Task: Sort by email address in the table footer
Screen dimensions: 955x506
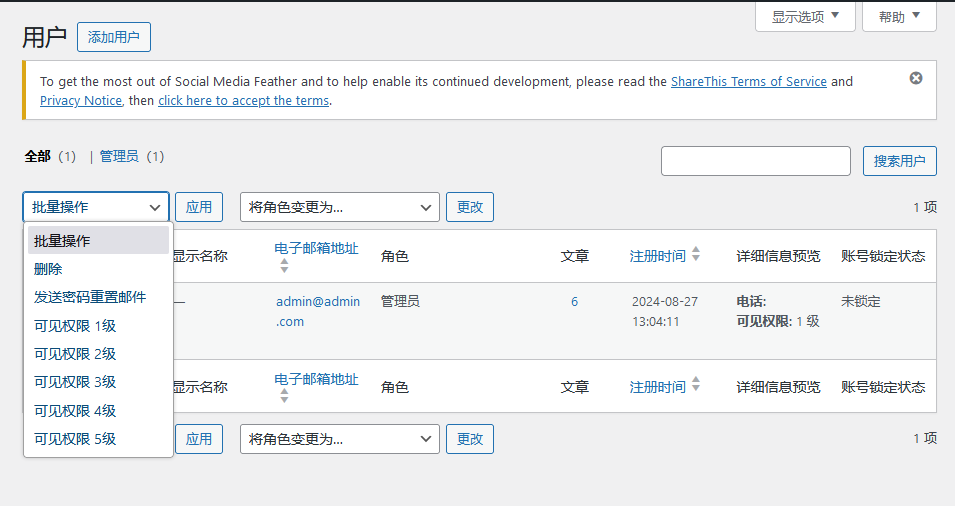Action: 316,379
